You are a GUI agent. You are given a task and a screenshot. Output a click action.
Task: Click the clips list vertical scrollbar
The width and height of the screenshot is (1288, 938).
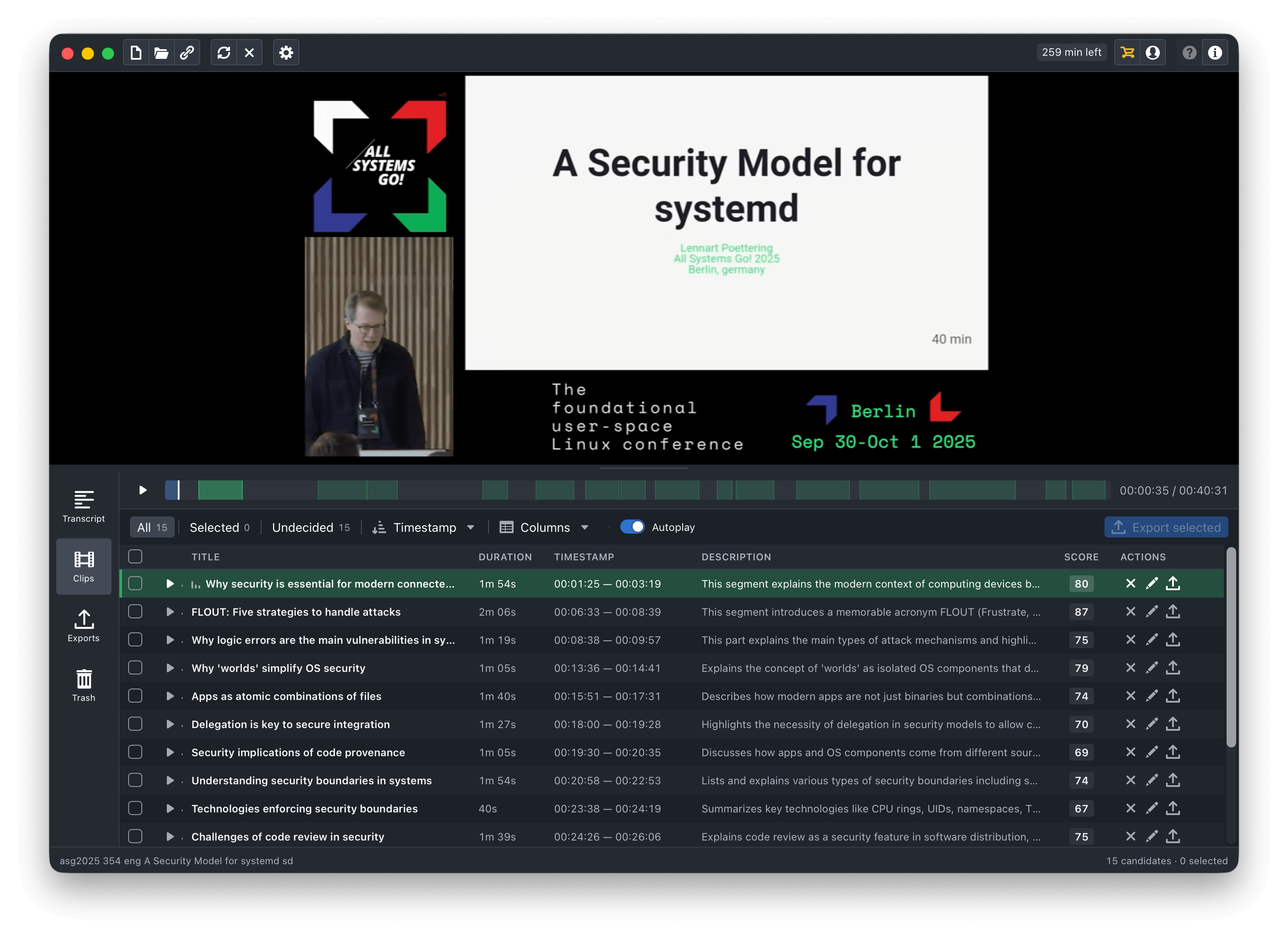click(1230, 648)
